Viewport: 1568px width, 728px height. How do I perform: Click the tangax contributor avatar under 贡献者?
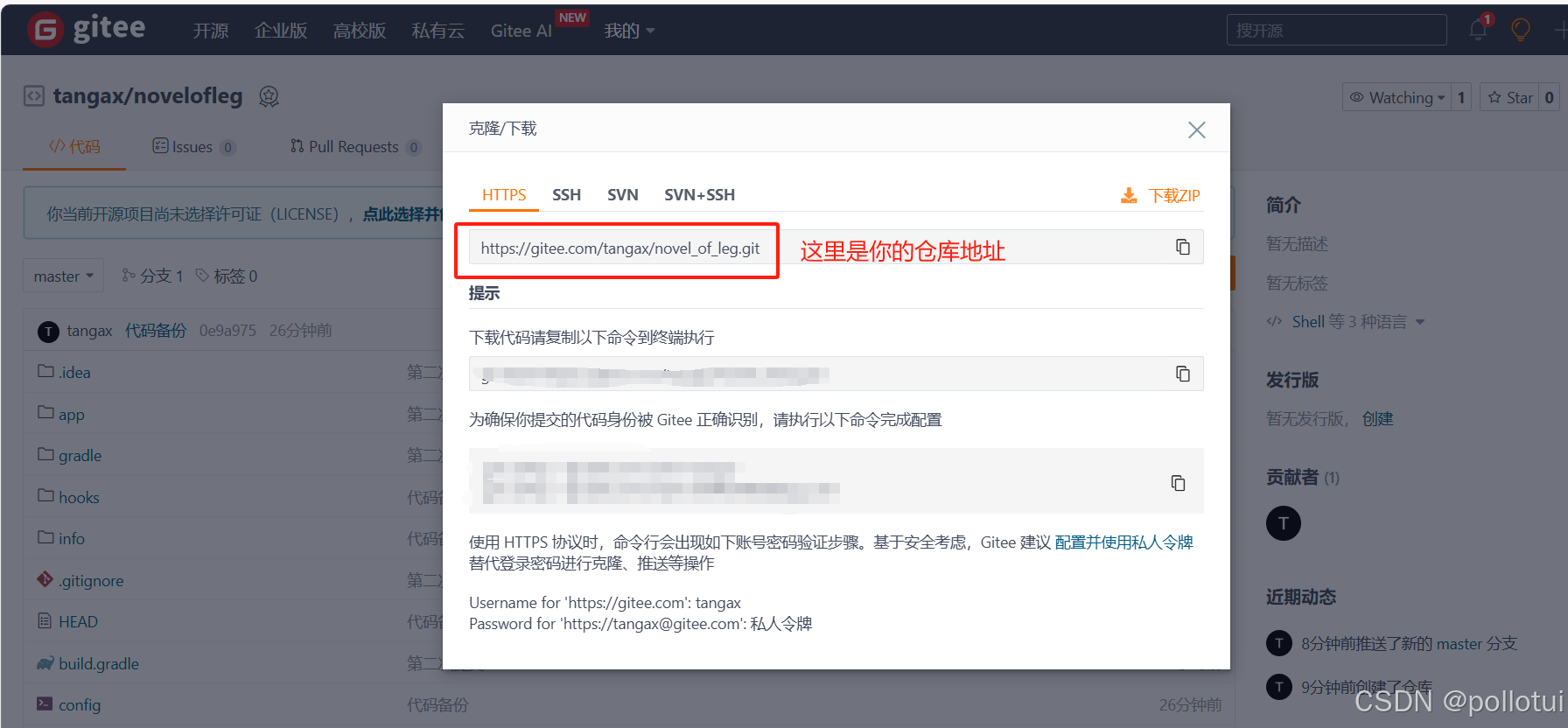click(1284, 523)
